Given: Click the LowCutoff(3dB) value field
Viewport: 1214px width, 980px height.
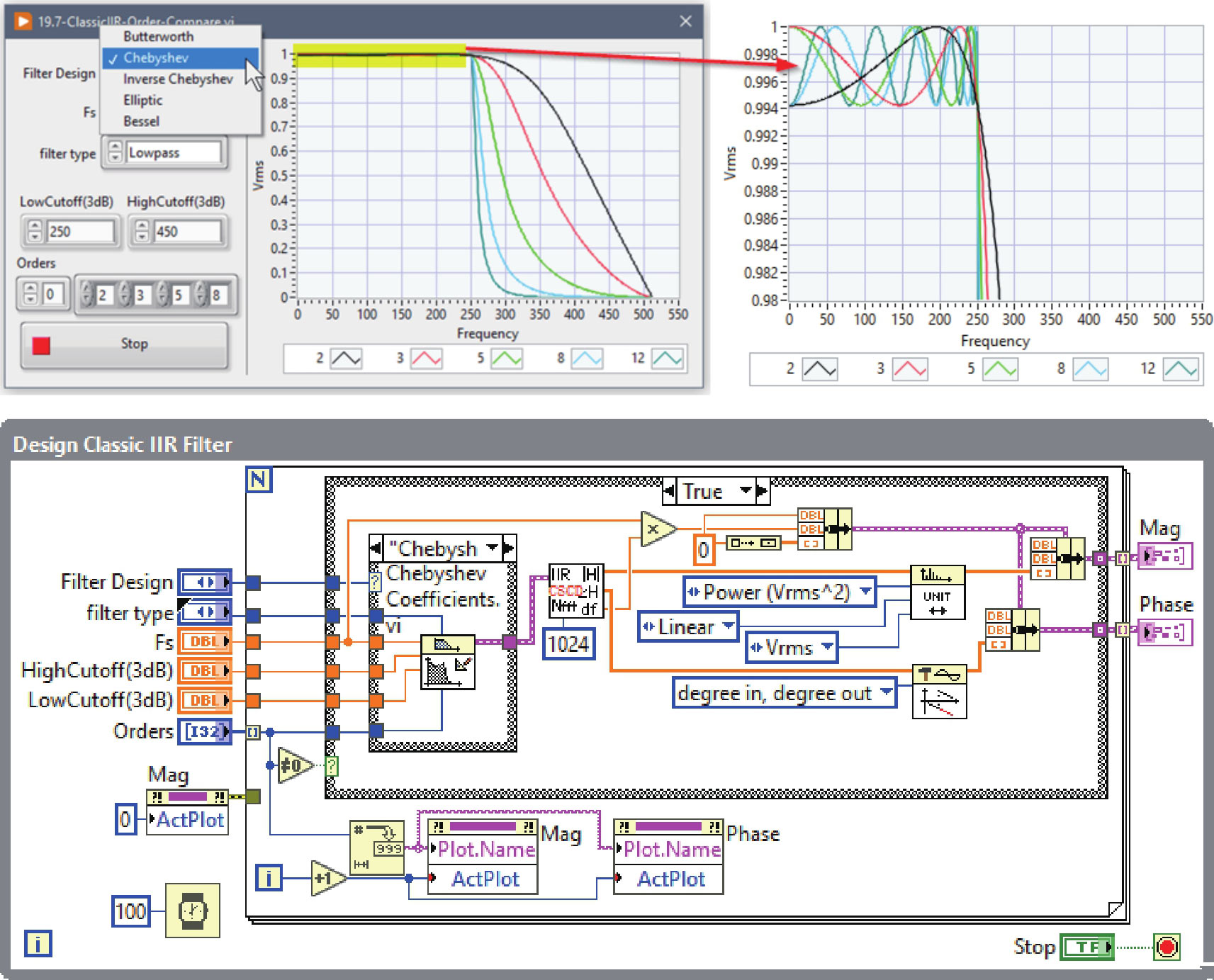Looking at the screenshot, I should [80, 232].
